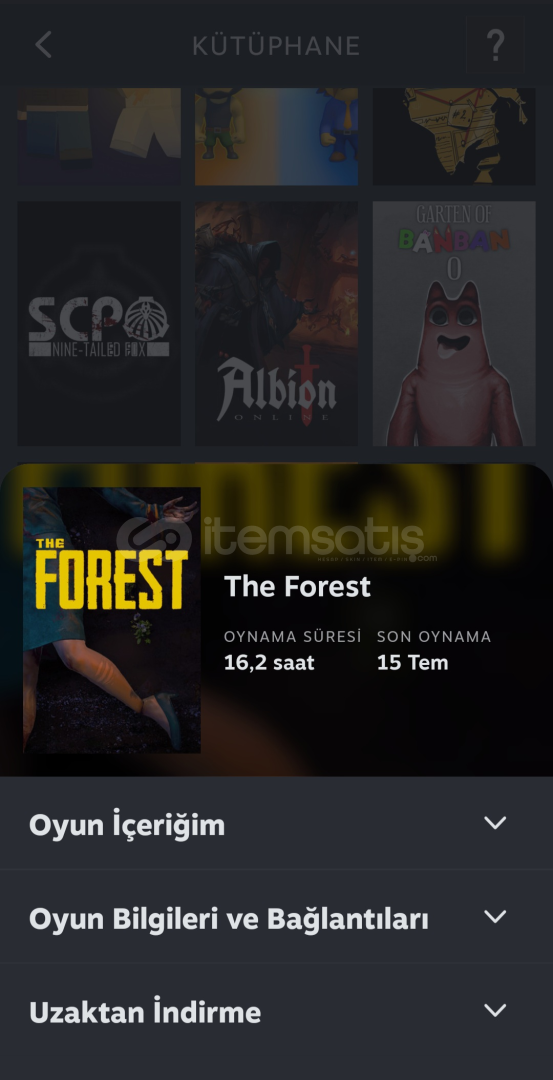This screenshot has height=1080, width=553.
Task: Select the blocky character game tile
Action: pyautogui.click(x=99, y=136)
